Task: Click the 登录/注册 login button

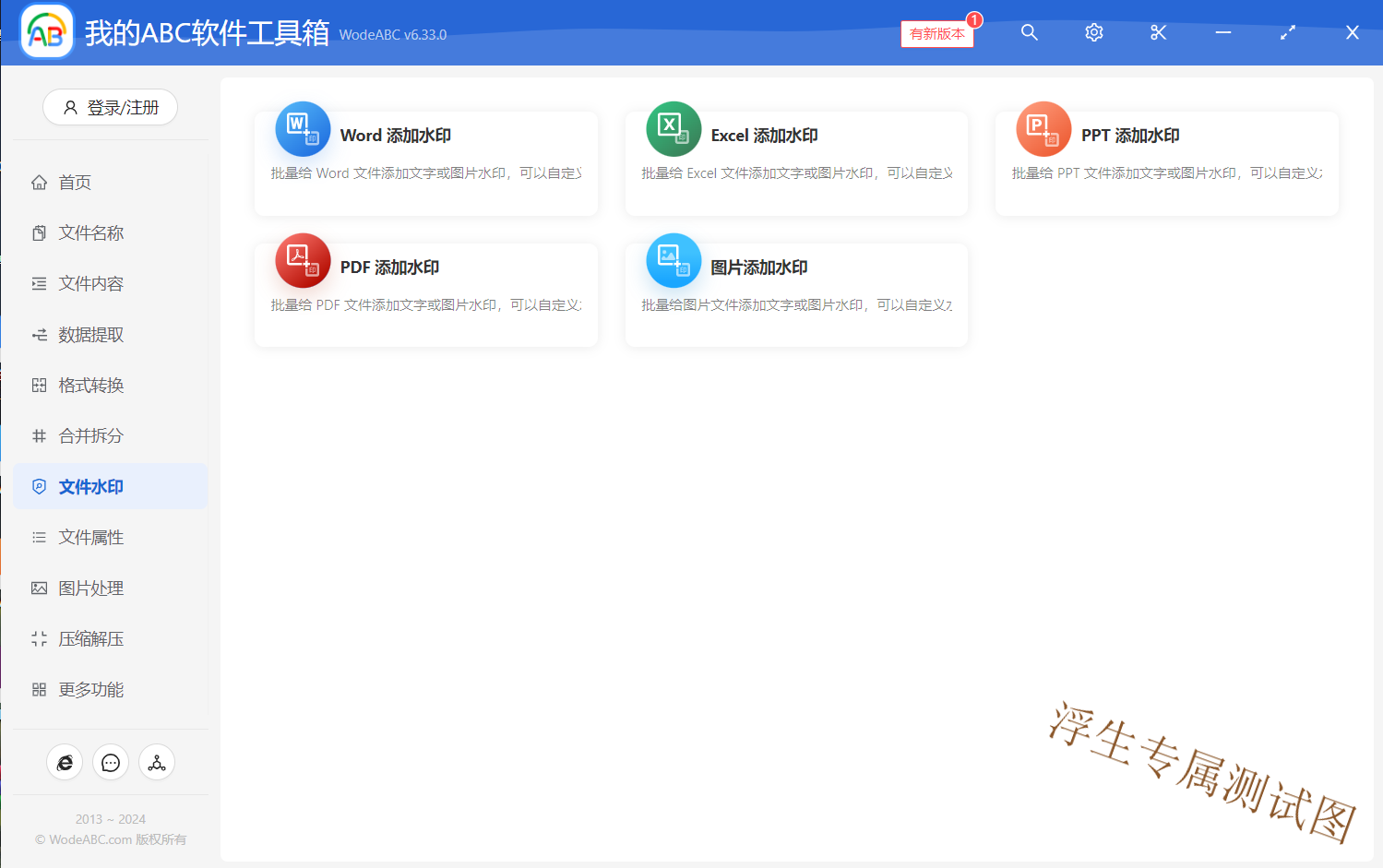Action: (110, 108)
